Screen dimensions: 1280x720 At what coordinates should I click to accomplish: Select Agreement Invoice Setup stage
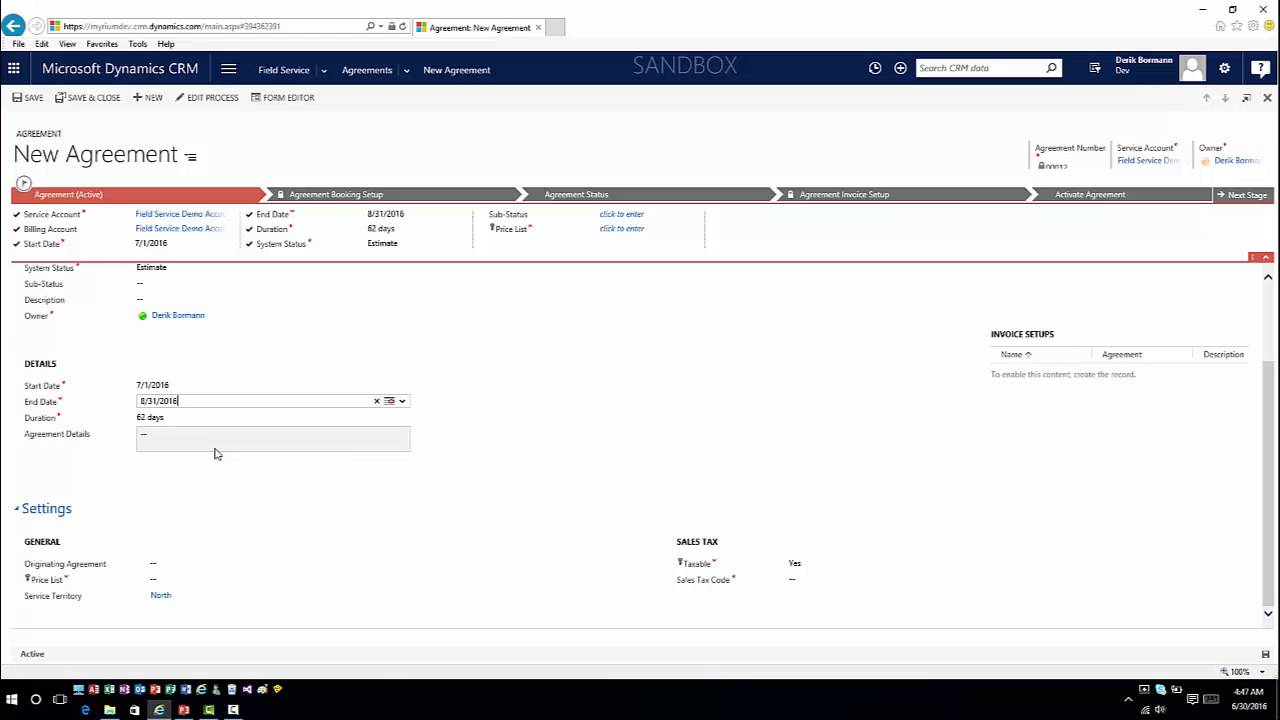905,194
